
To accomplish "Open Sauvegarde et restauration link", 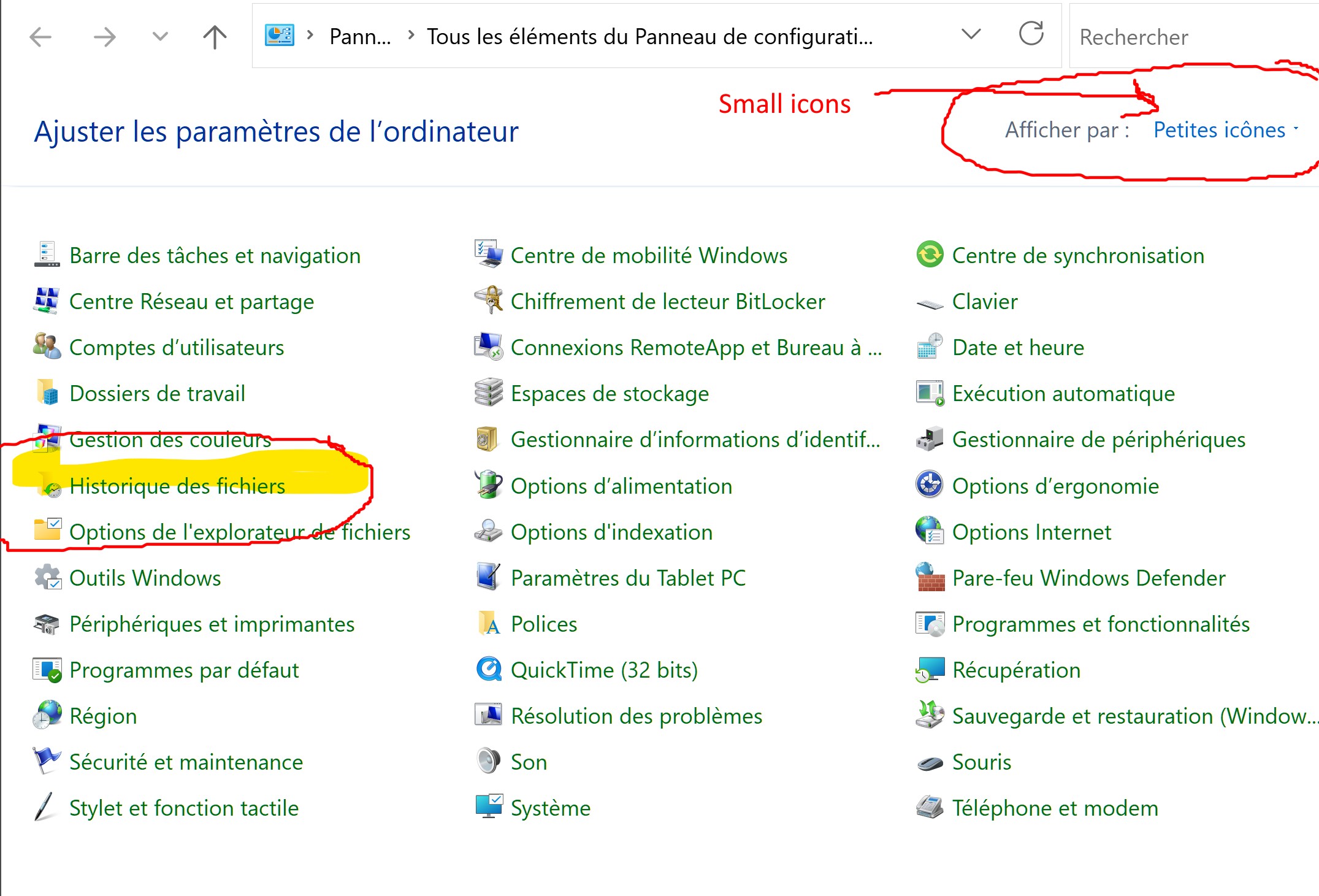I will [1134, 716].
